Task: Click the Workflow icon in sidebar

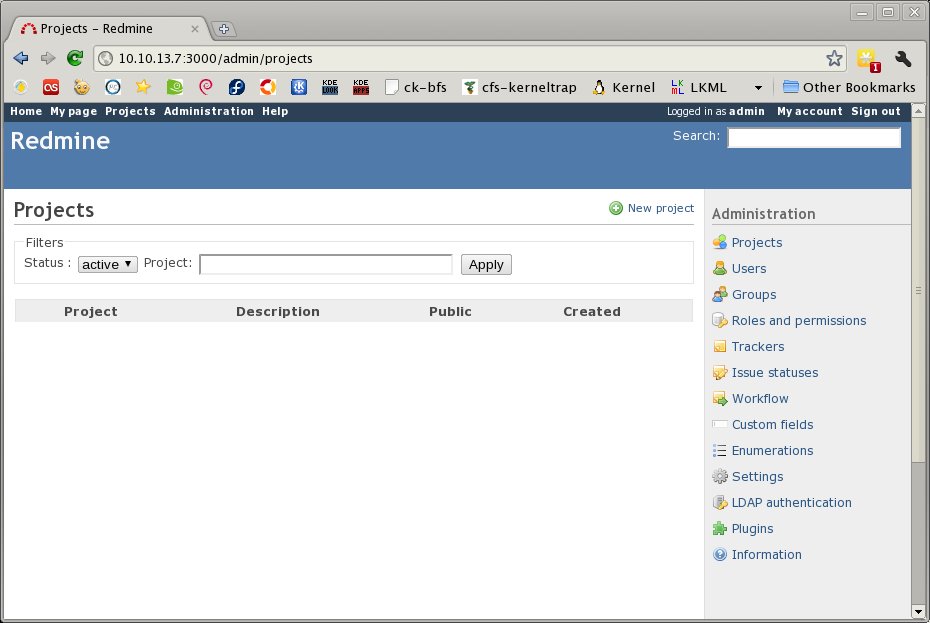Action: [719, 399]
